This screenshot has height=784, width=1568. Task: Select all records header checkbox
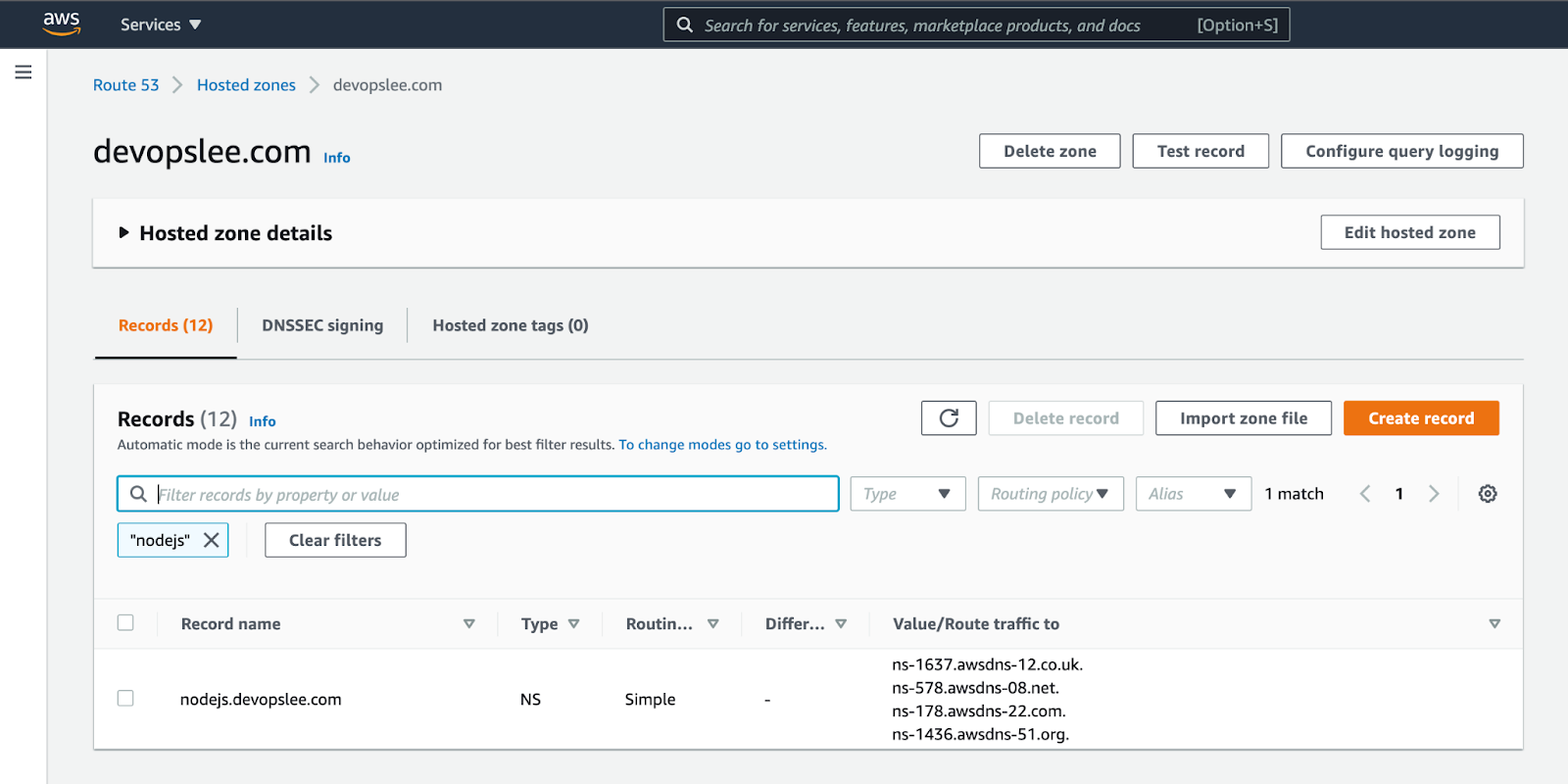coord(125,623)
